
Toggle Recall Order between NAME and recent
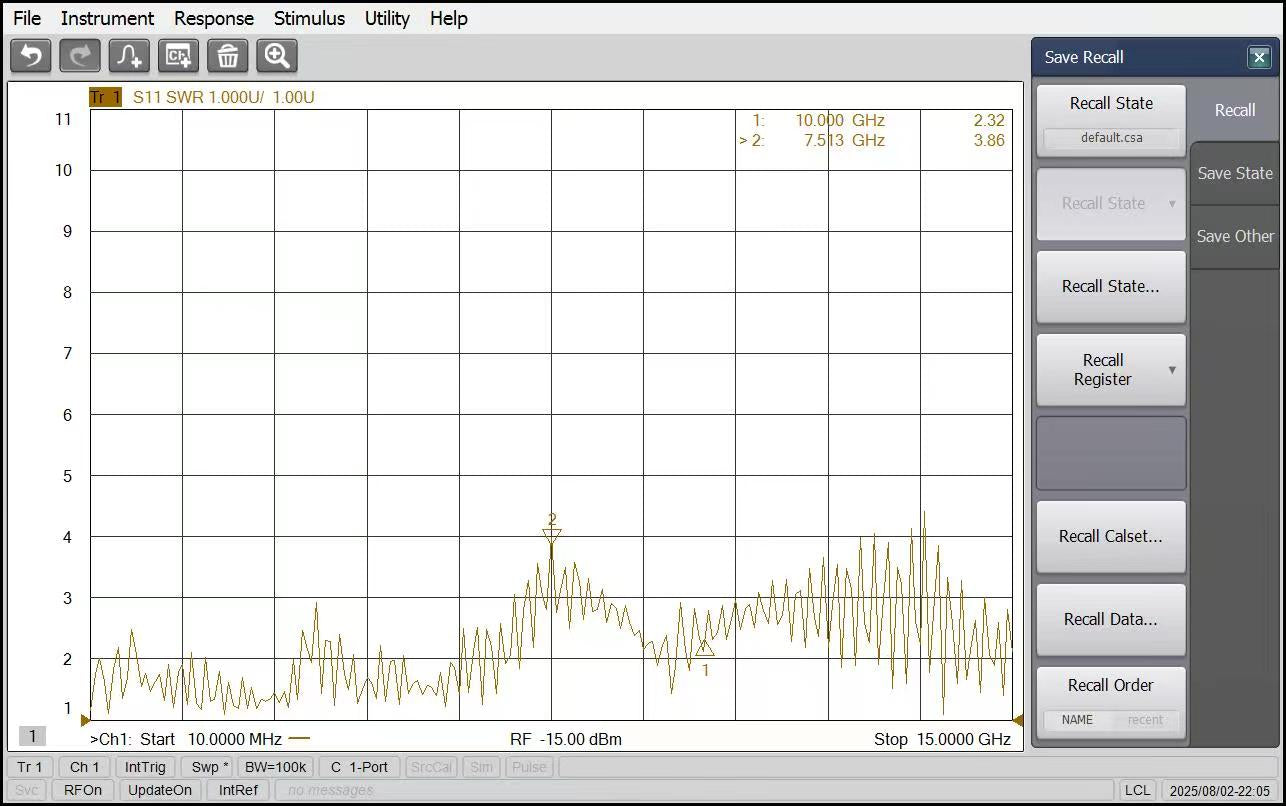click(x=1111, y=702)
